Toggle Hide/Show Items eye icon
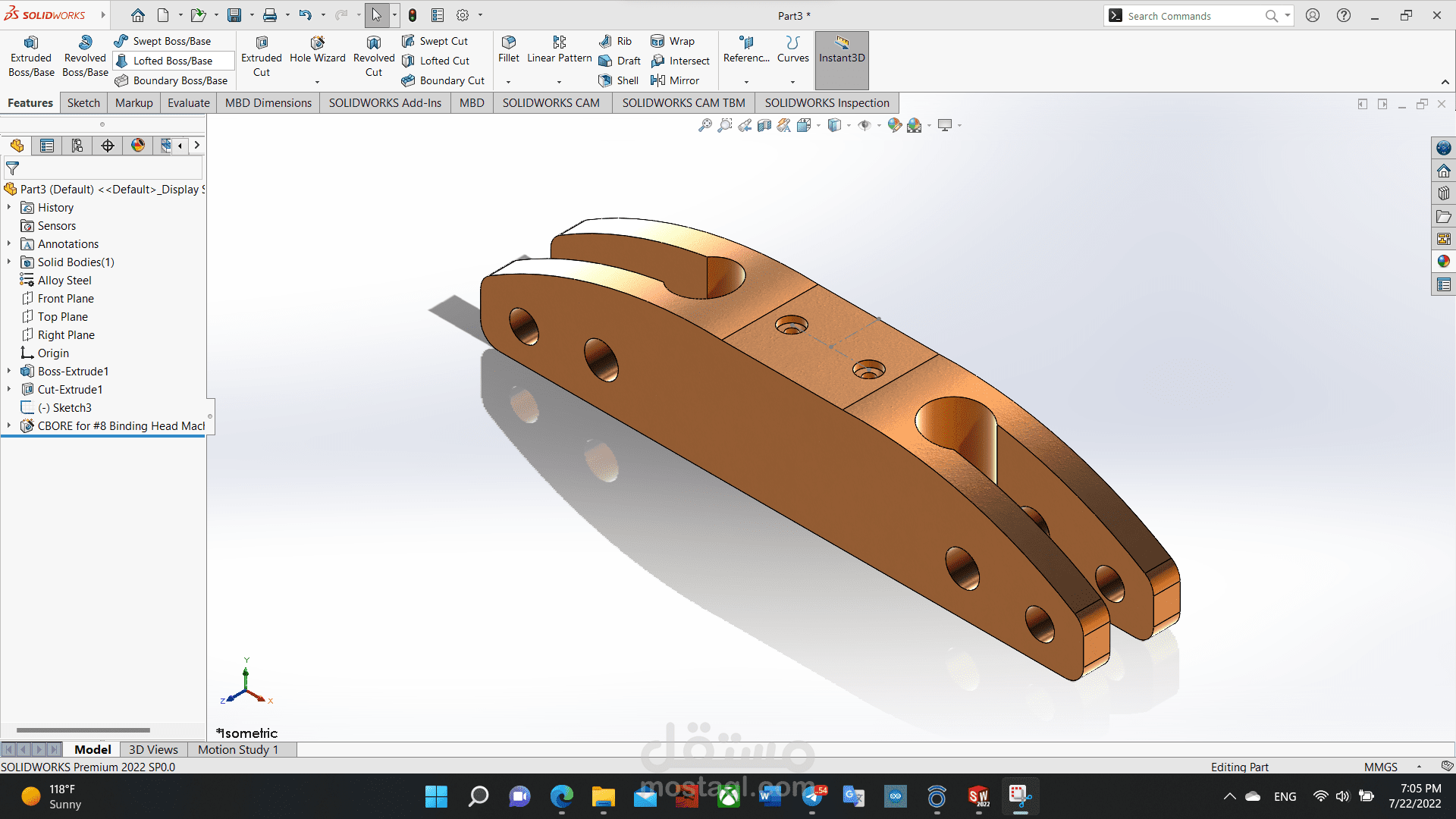This screenshot has height=819, width=1456. click(x=864, y=125)
